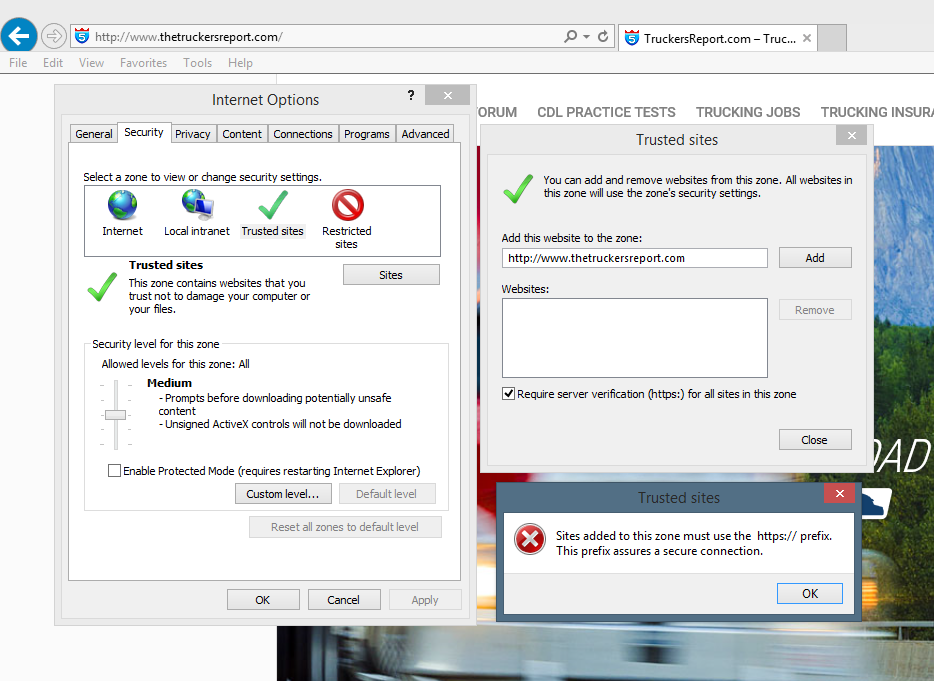
Task: Uncheck Require server verification (https:) checkbox
Action: 509,394
